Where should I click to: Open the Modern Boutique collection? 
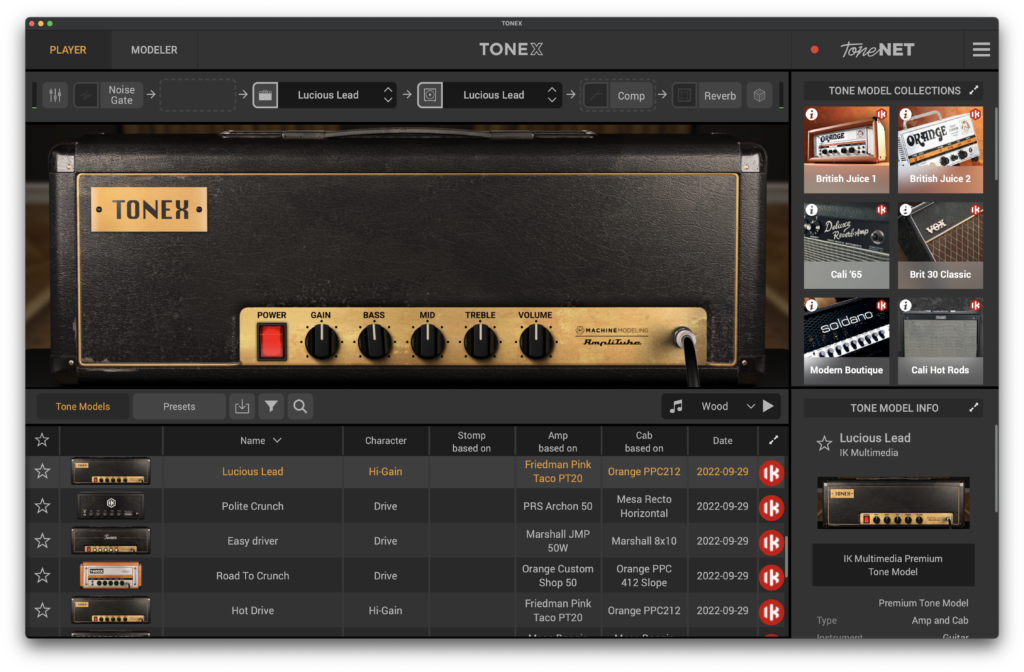[846, 341]
